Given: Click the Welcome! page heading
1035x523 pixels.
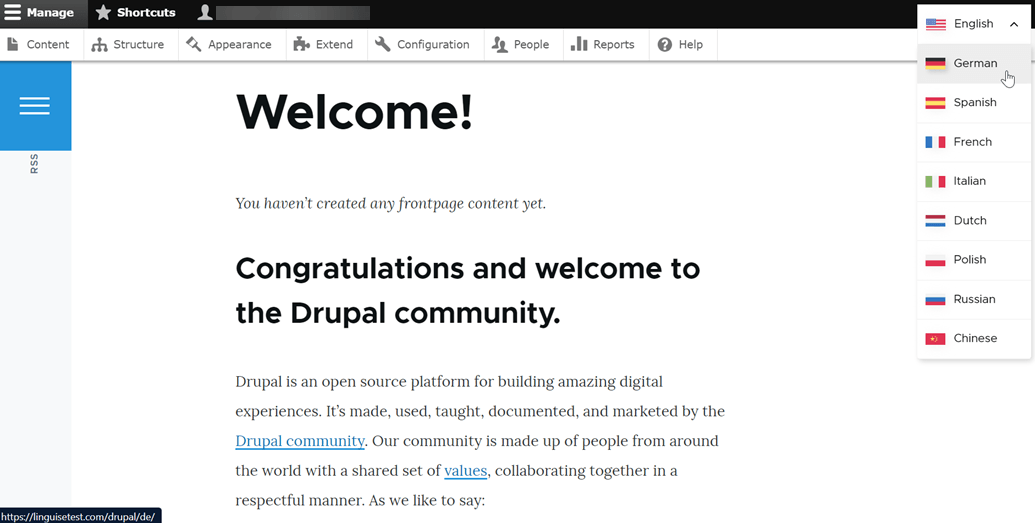Looking at the screenshot, I should click(354, 112).
